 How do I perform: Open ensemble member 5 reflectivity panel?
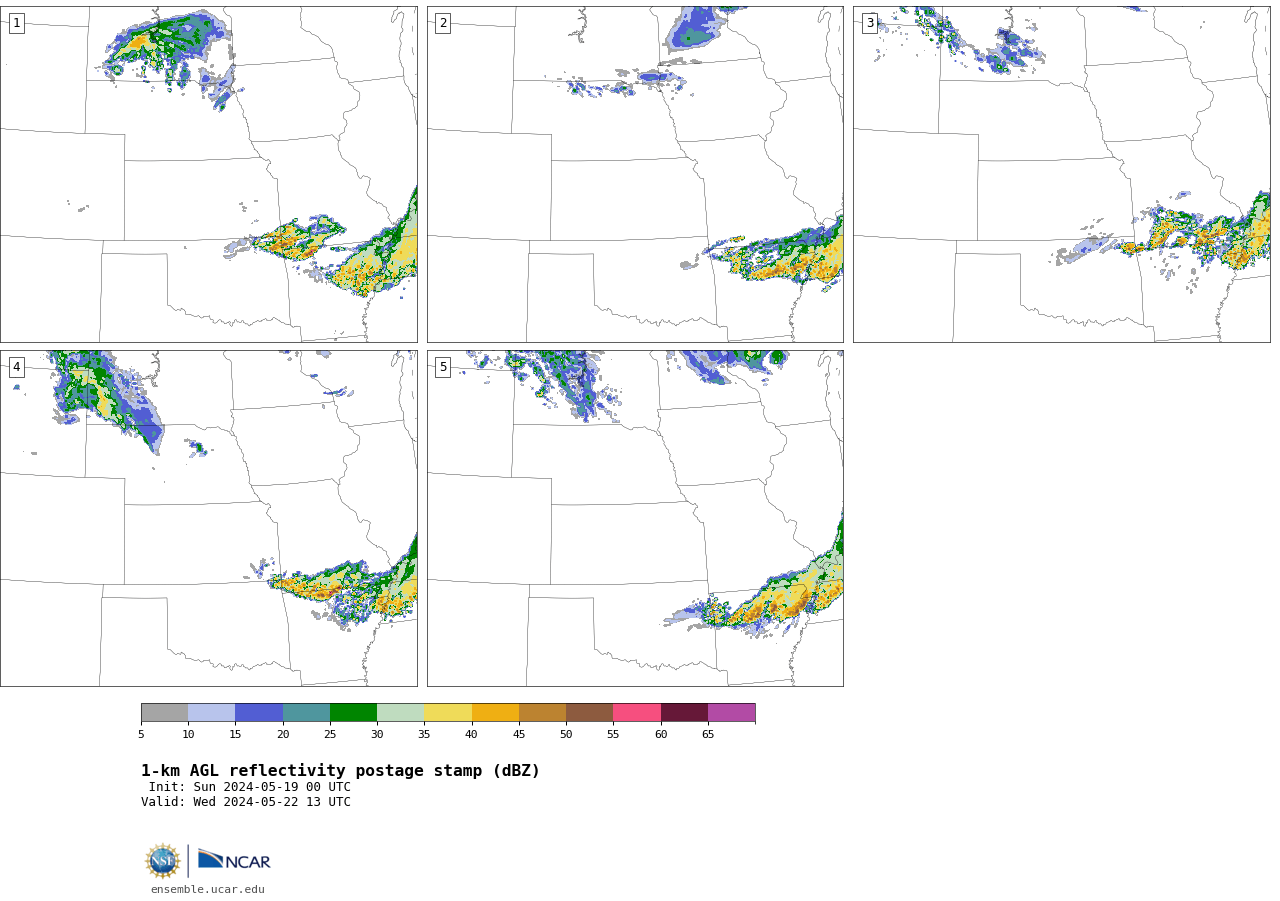point(635,518)
